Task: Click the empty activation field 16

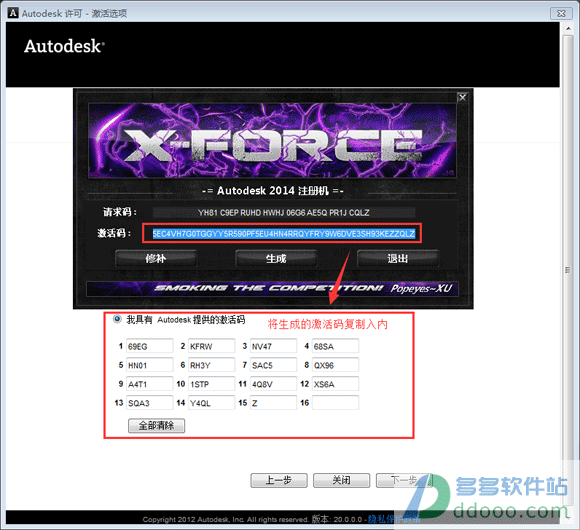Action: [335, 403]
